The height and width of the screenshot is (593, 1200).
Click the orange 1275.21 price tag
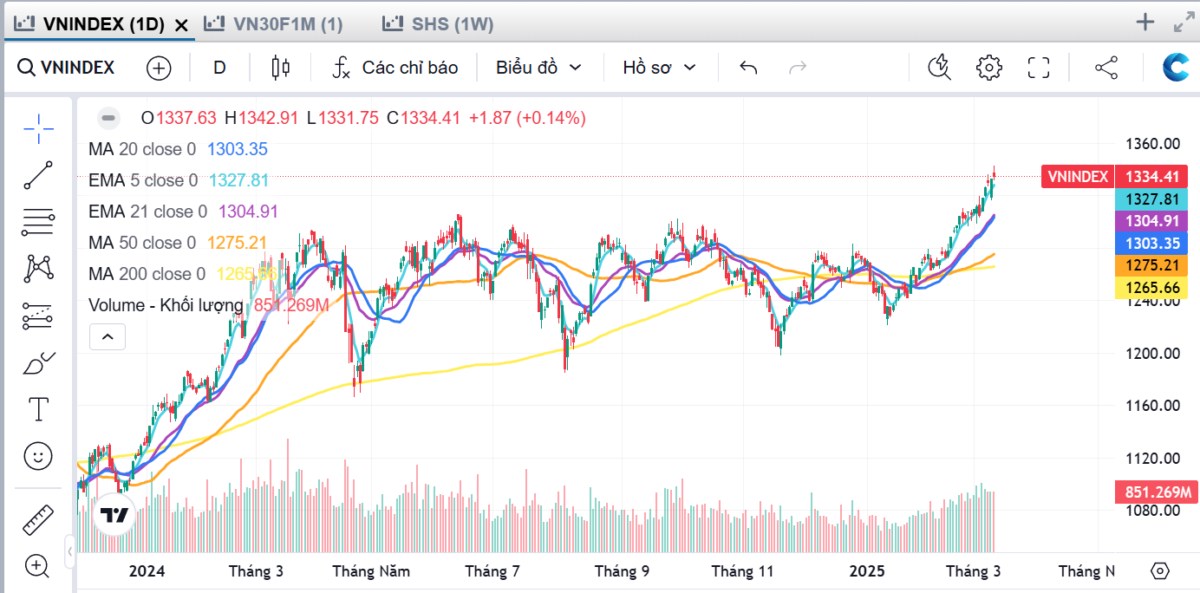(x=1152, y=266)
